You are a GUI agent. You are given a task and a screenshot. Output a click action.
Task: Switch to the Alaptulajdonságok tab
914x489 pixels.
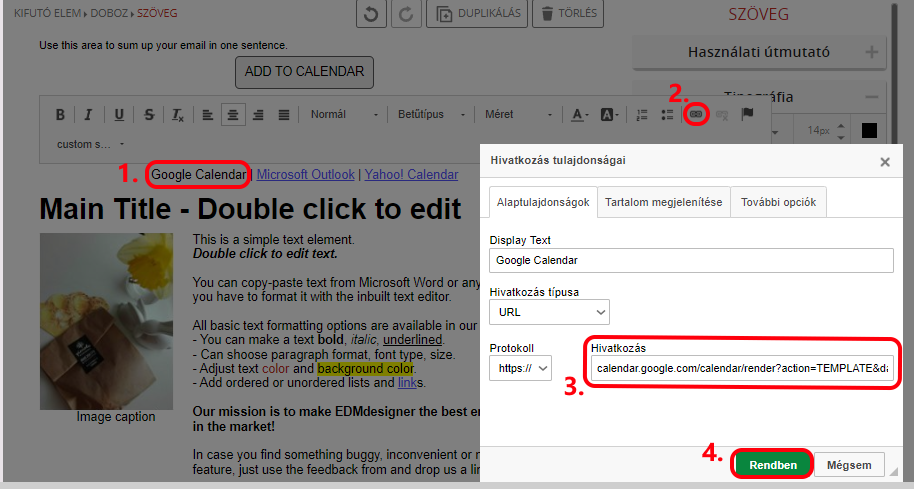[x=543, y=202]
